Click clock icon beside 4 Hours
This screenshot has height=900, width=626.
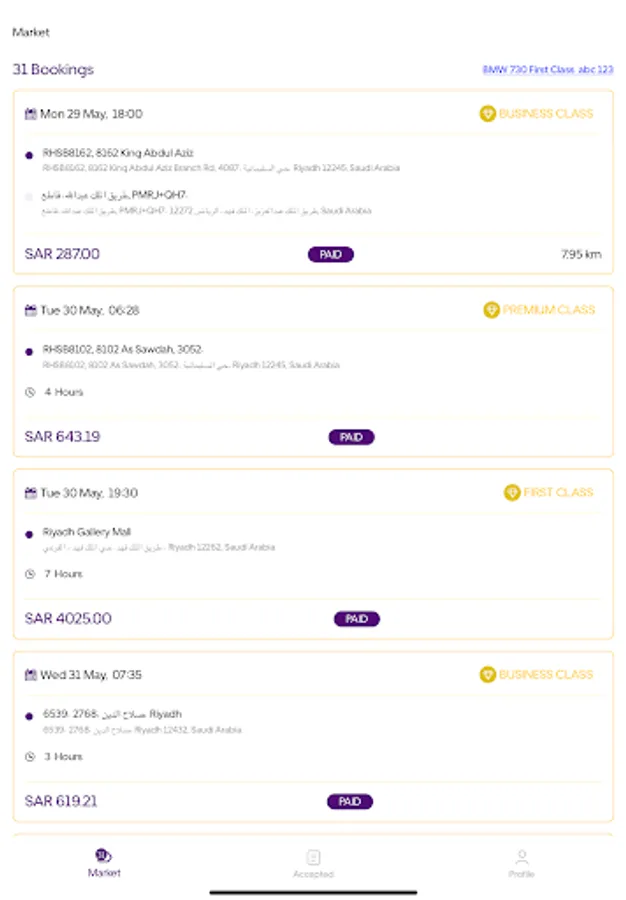click(30, 392)
